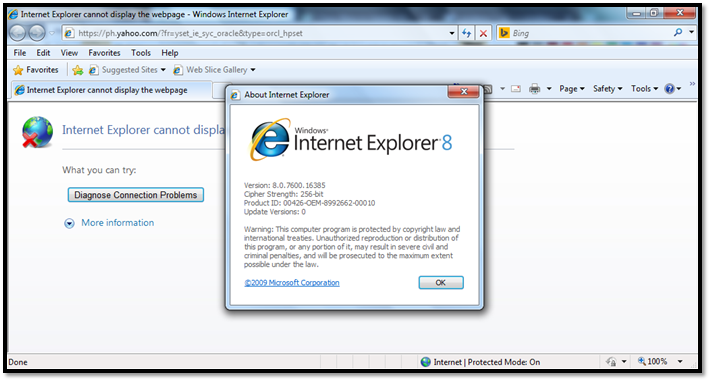Click Diagnose Connection Problems button
The width and height of the screenshot is (711, 382).
click(136, 195)
